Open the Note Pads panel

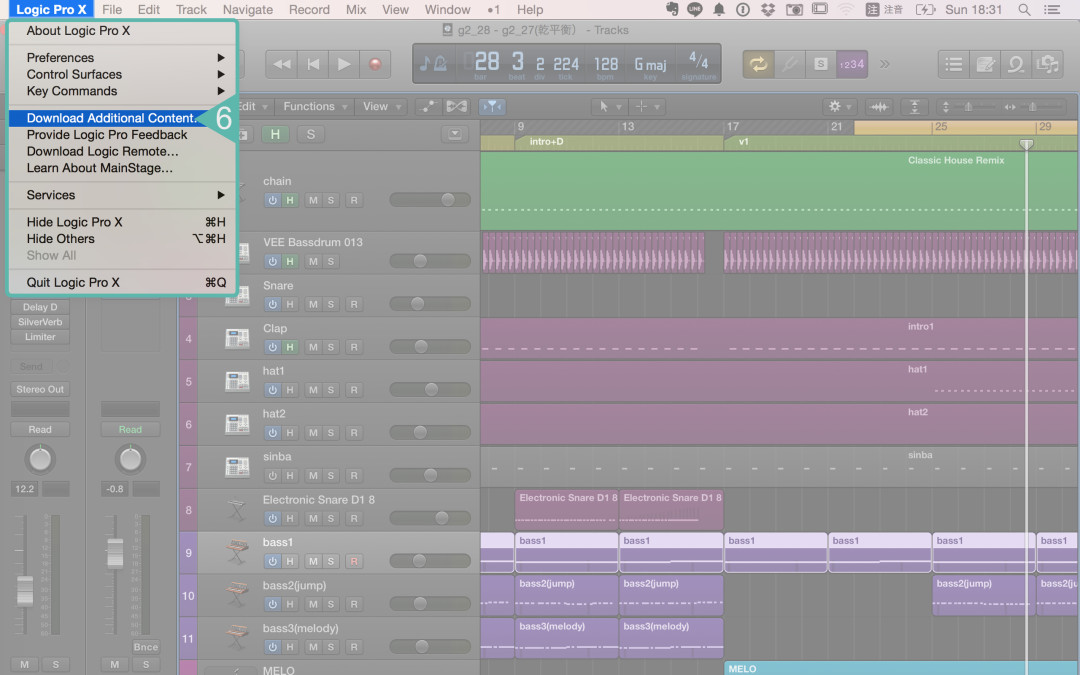pyautogui.click(x=985, y=63)
